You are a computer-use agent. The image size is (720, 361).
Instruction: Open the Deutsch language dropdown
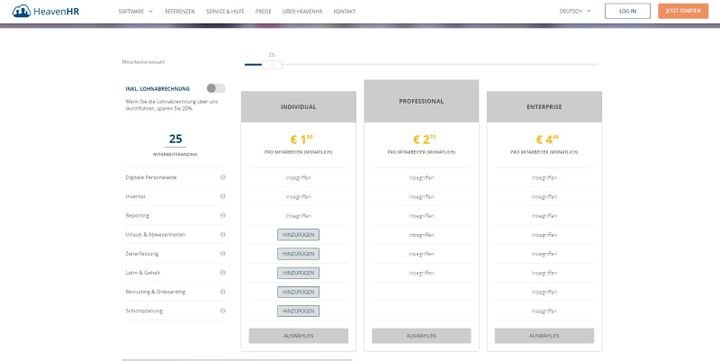click(575, 11)
